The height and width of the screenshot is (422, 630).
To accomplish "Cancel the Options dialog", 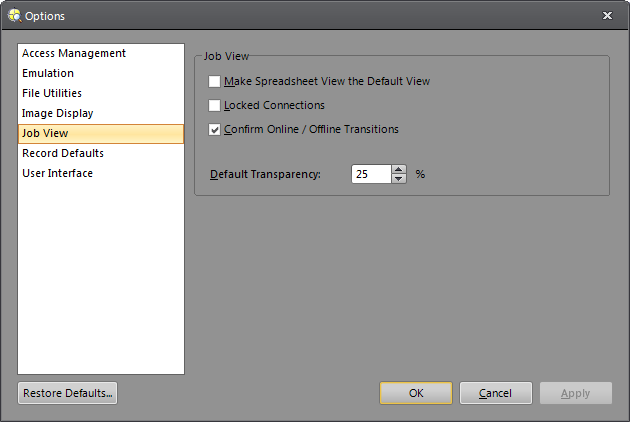I will coord(496,393).
